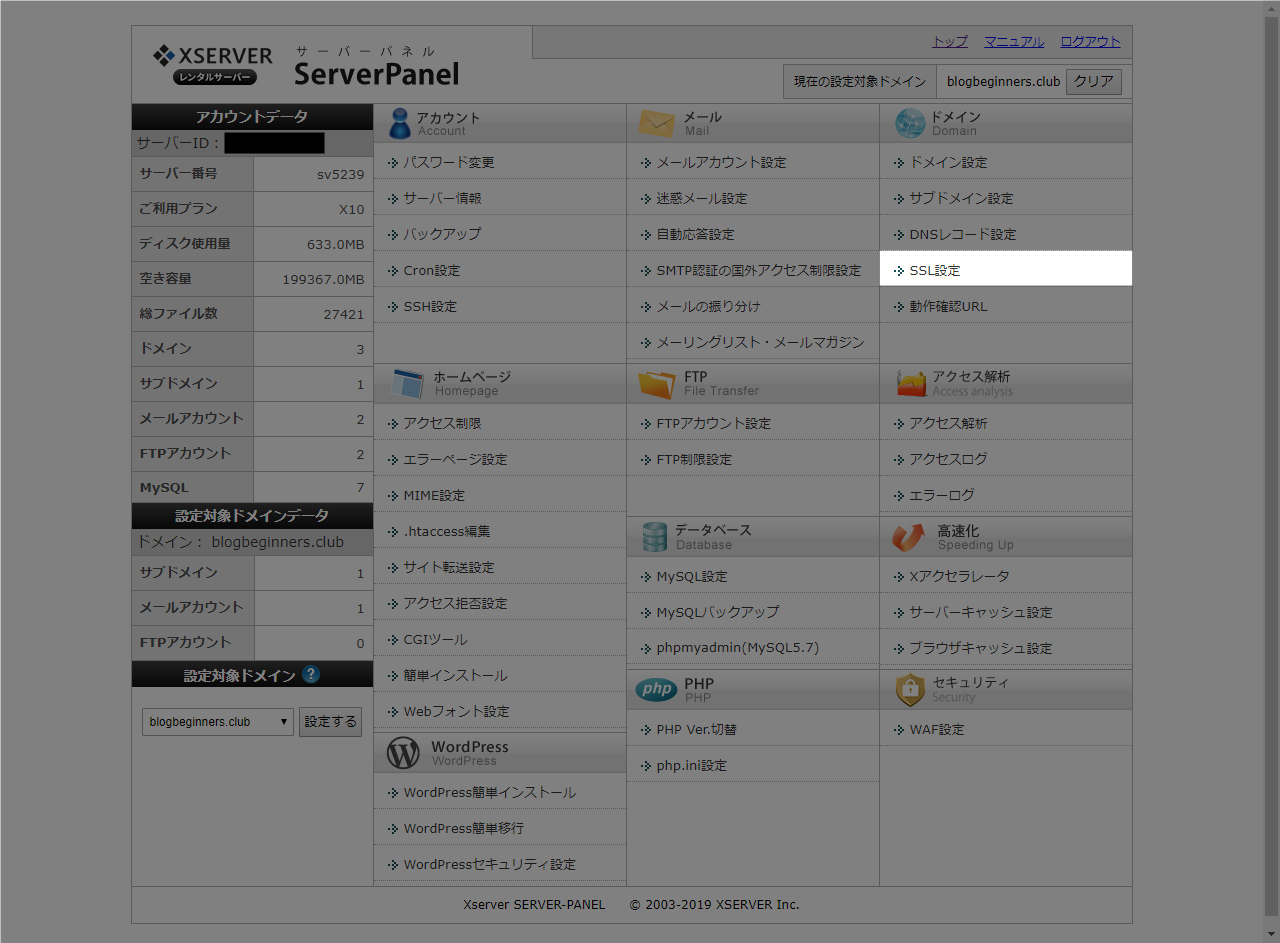Open FTPアカウント設定
The image size is (1280, 943).
[714, 423]
